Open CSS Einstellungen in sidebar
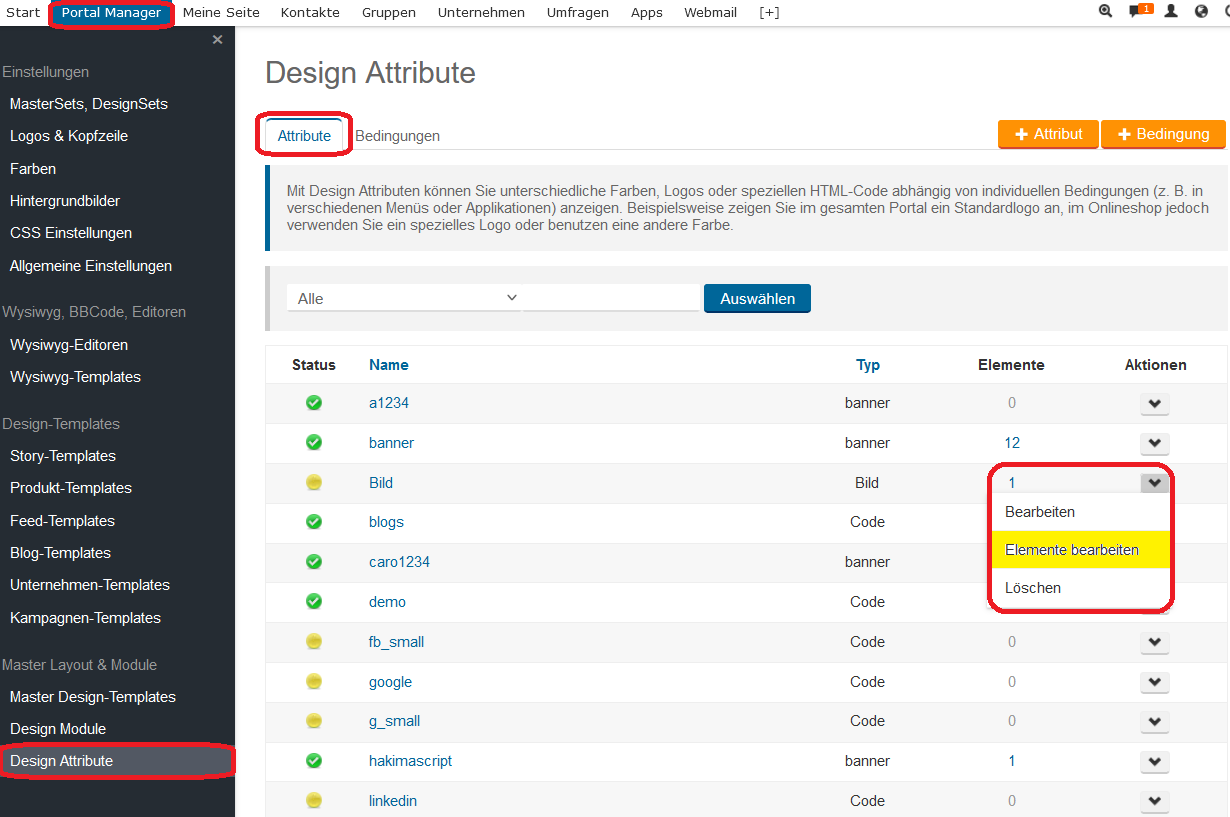1230x817 pixels. 71,233
